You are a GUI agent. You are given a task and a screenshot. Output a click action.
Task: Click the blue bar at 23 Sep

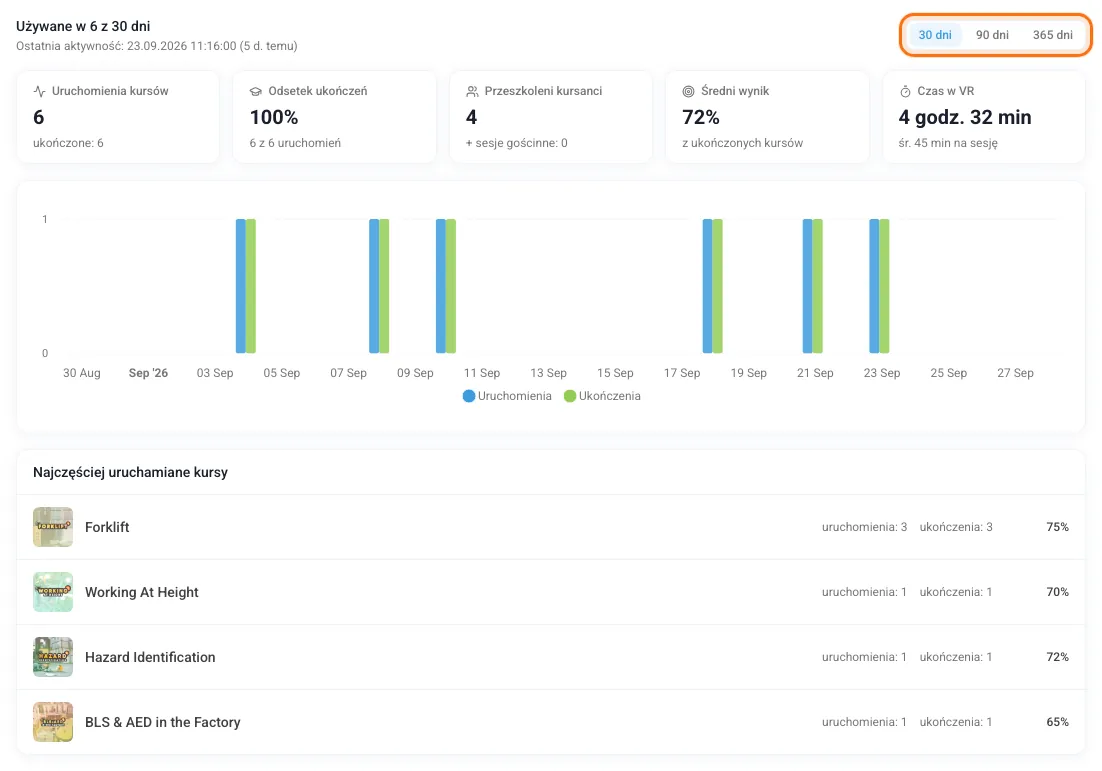click(874, 286)
